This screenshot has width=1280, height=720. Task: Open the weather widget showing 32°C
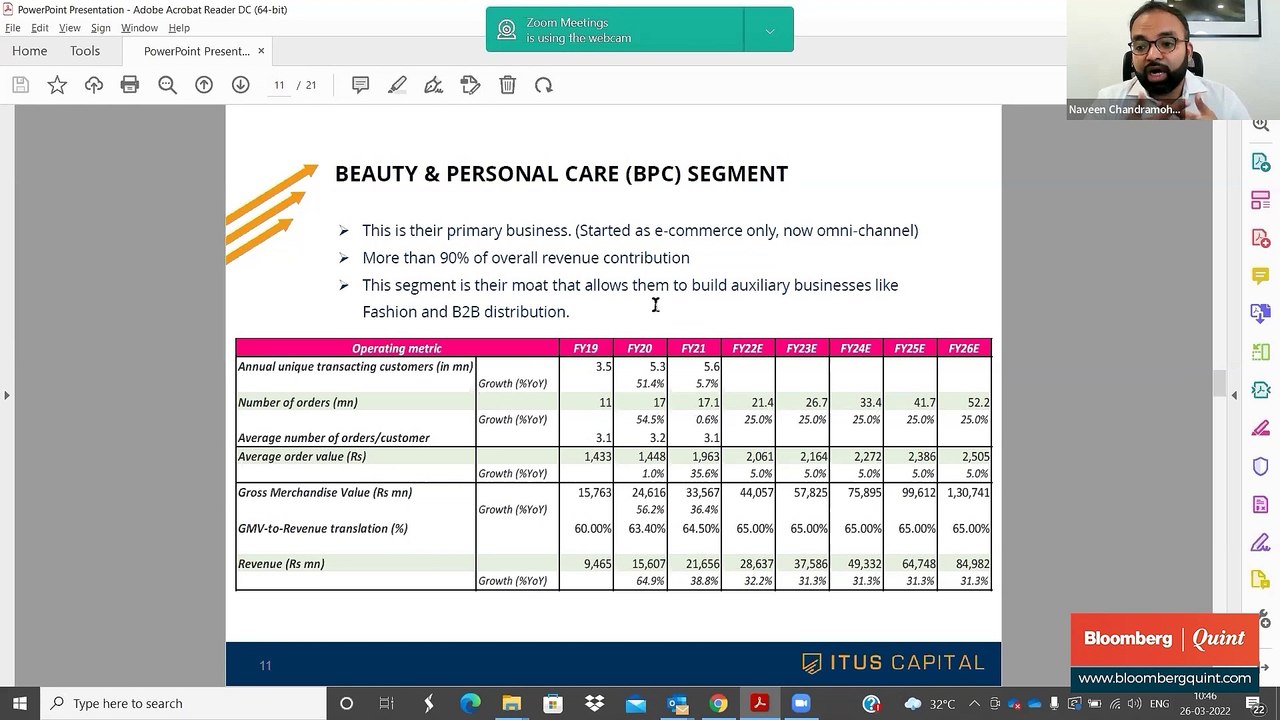[x=930, y=703]
